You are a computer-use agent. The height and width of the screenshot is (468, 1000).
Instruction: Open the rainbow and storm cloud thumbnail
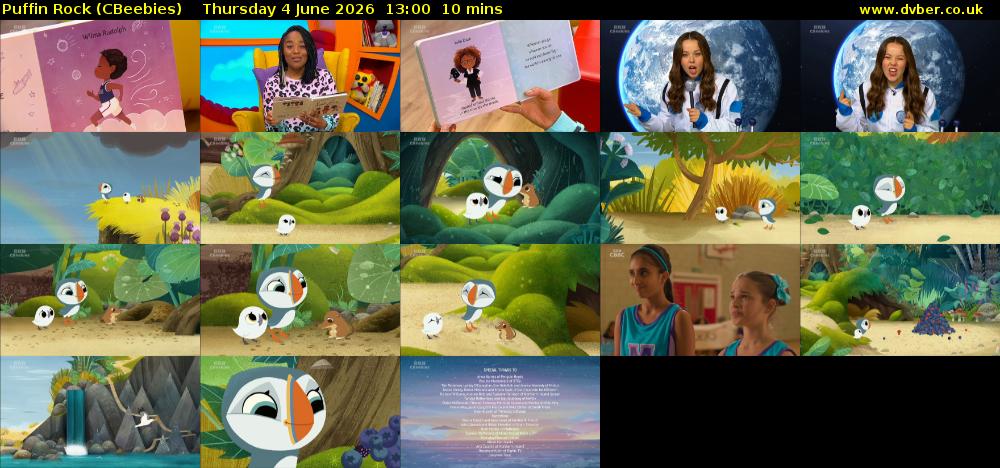coord(99,188)
